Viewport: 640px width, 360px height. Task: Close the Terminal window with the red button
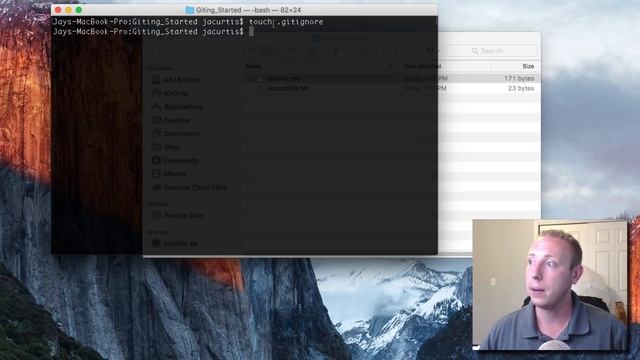pyautogui.click(x=58, y=10)
